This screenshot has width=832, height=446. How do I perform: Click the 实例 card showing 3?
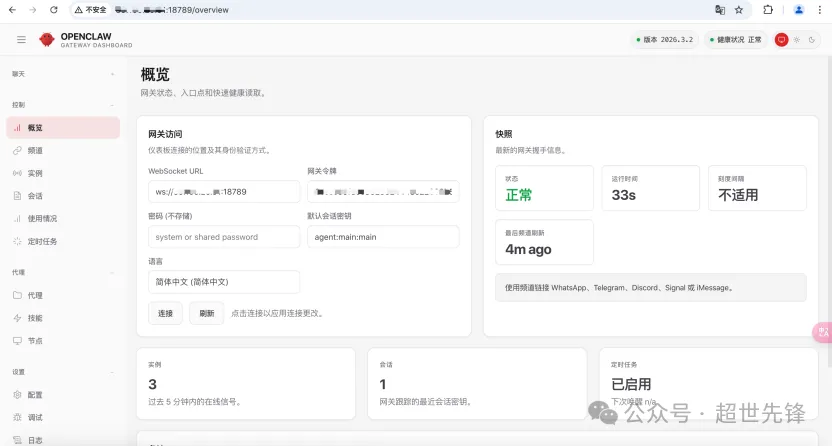click(x=246, y=384)
